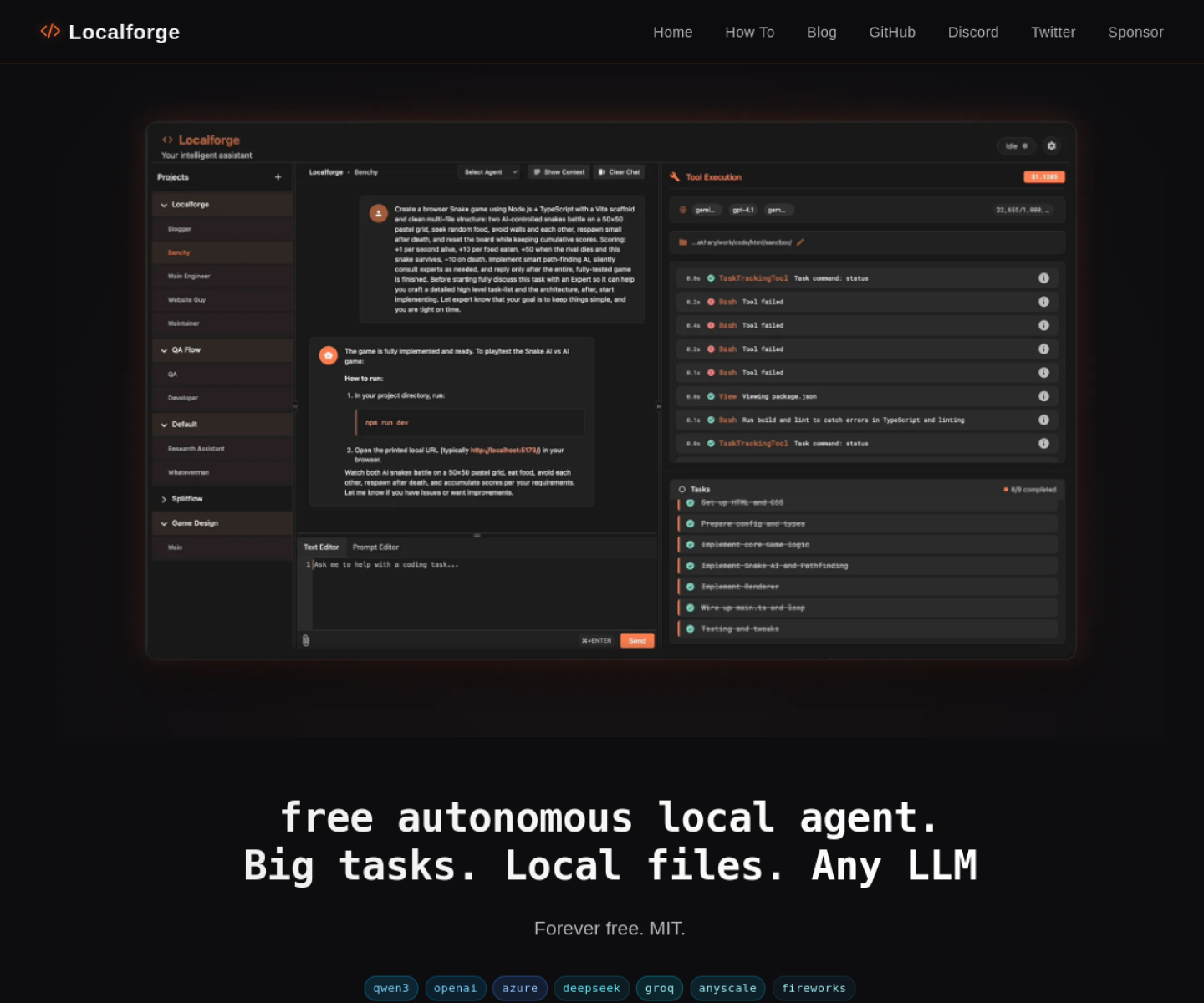Open info for Run build and lint row
The width and height of the screenshot is (1204, 1003).
click(1043, 420)
